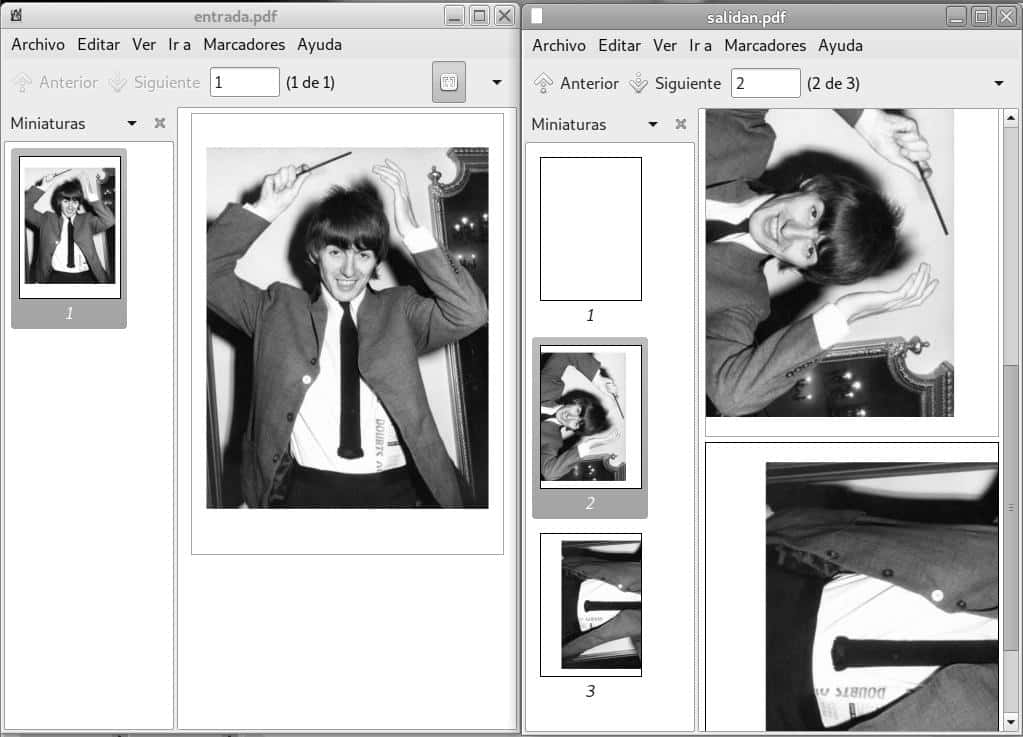The height and width of the screenshot is (737, 1023).
Task: Open toolbar overflow arrow in salidan.pdf
Action: (999, 83)
